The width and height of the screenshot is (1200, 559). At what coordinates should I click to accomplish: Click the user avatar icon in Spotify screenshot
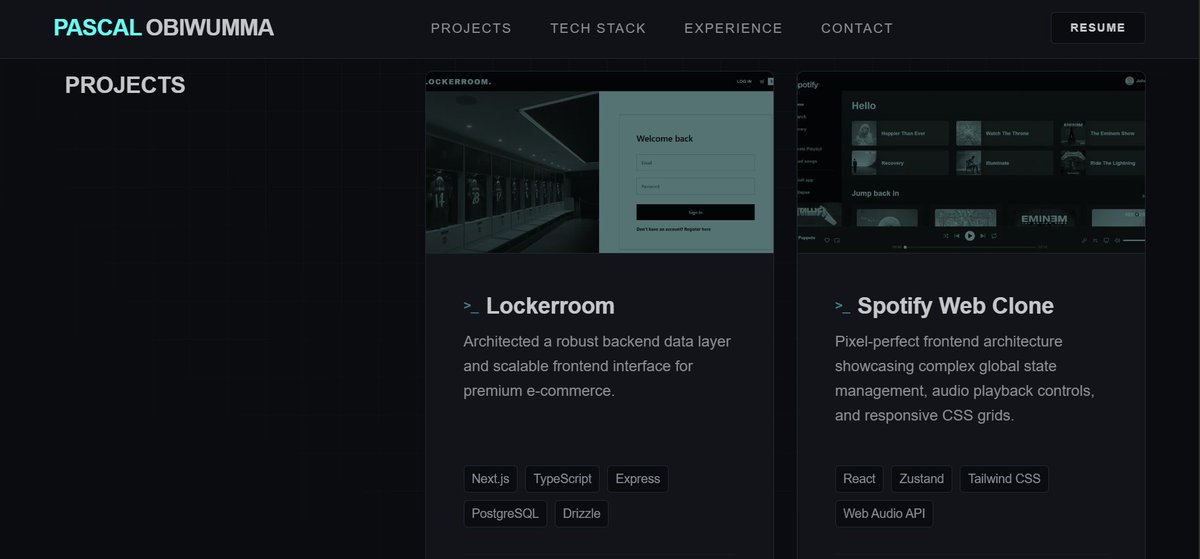click(x=1130, y=82)
